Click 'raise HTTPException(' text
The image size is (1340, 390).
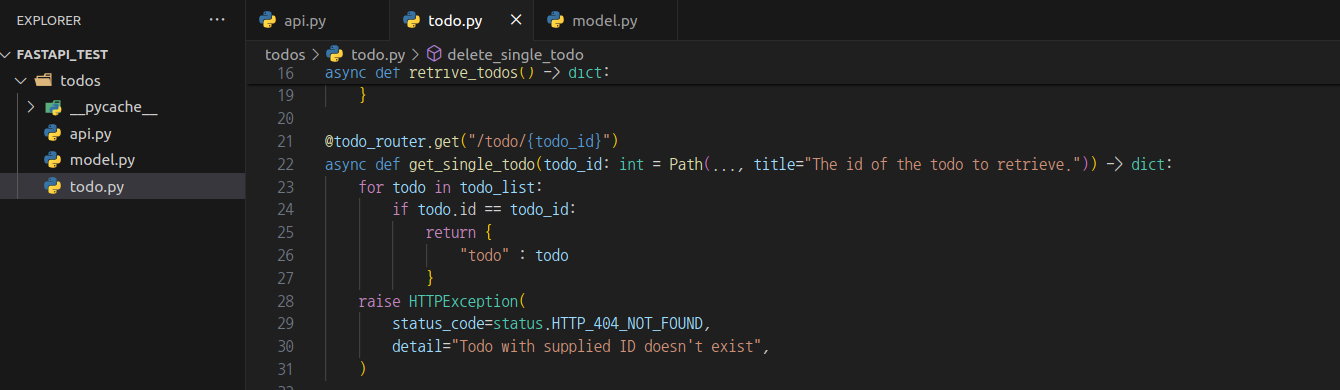pos(442,301)
